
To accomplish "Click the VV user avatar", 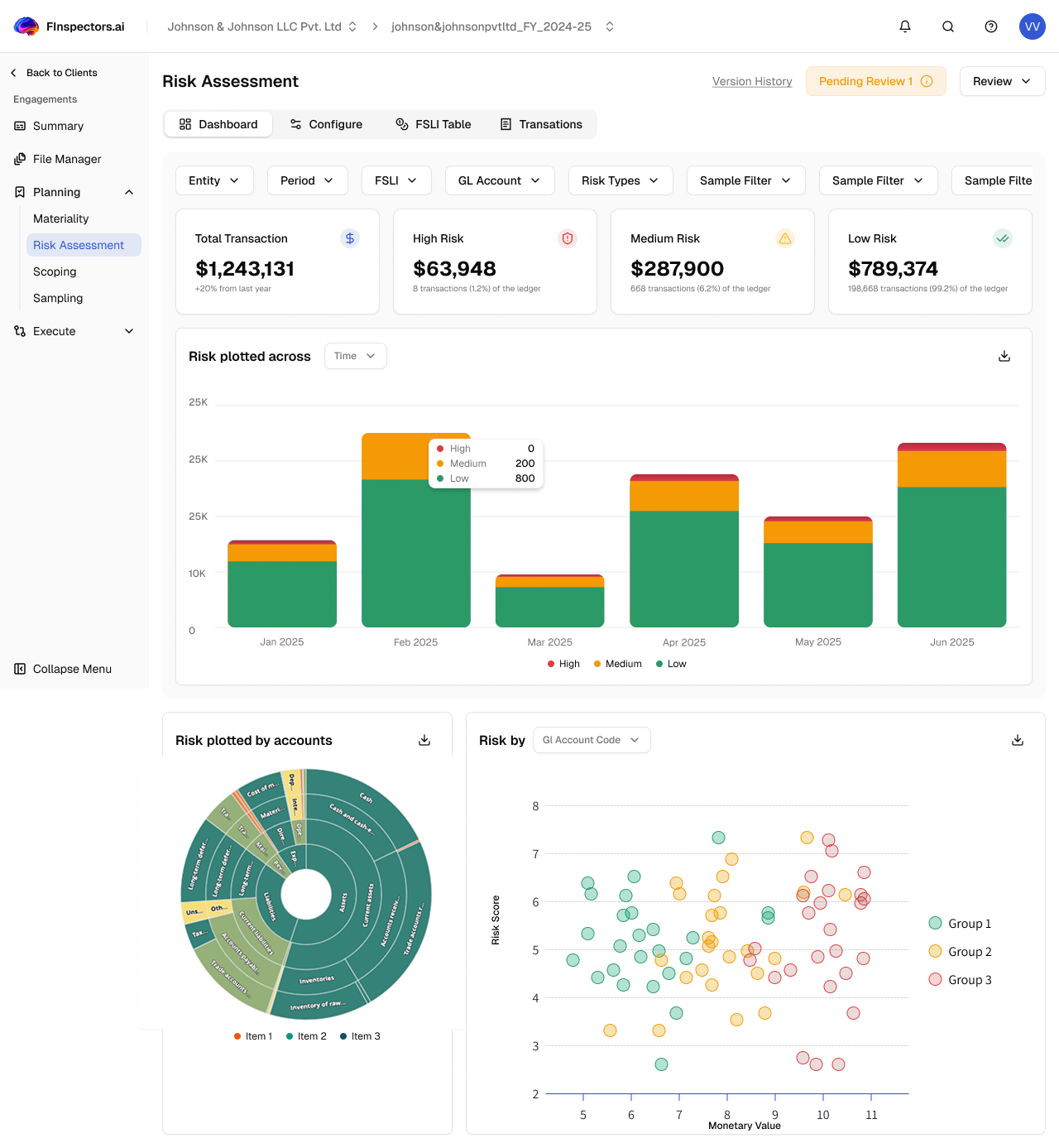I will point(1032,26).
